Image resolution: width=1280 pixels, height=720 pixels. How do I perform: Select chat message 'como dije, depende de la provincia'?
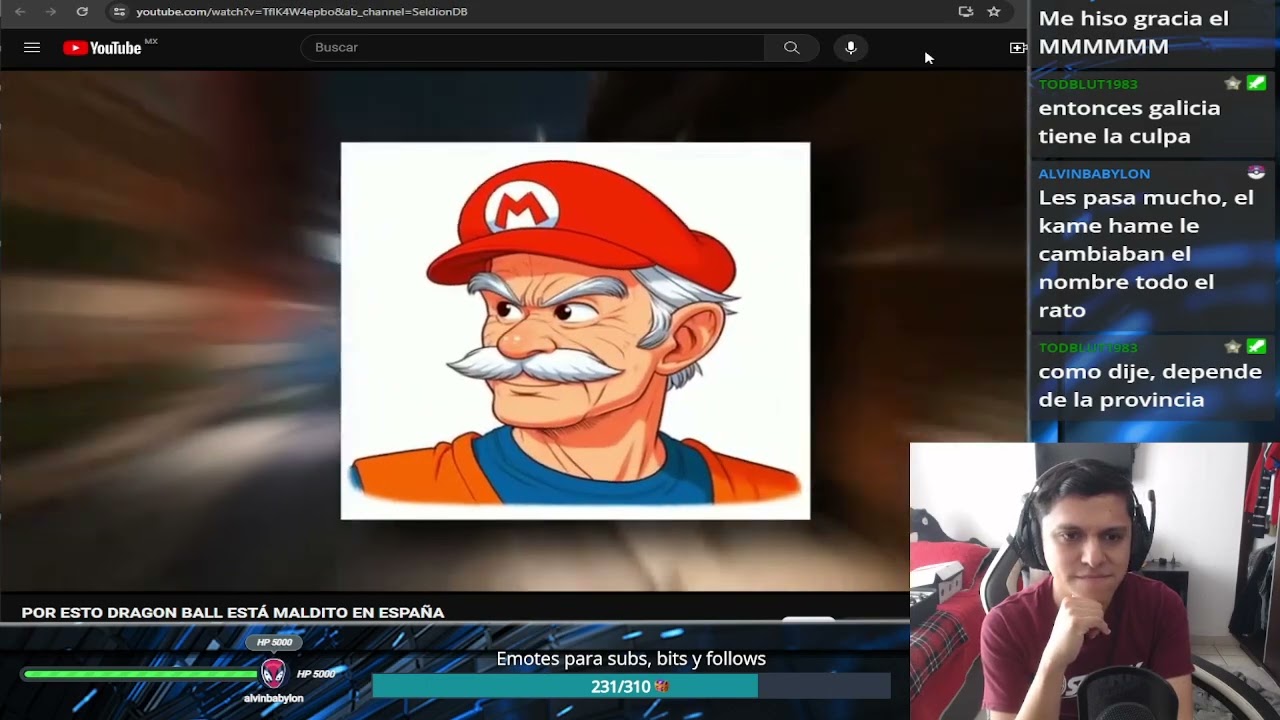tap(1150, 385)
